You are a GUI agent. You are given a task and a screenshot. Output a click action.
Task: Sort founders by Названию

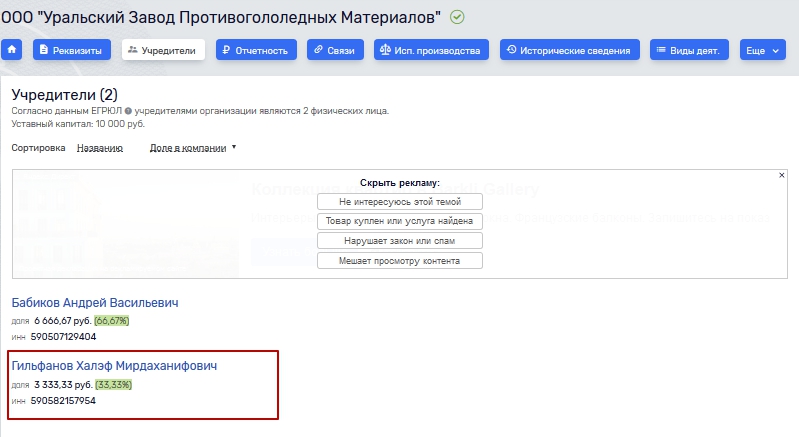[100, 148]
